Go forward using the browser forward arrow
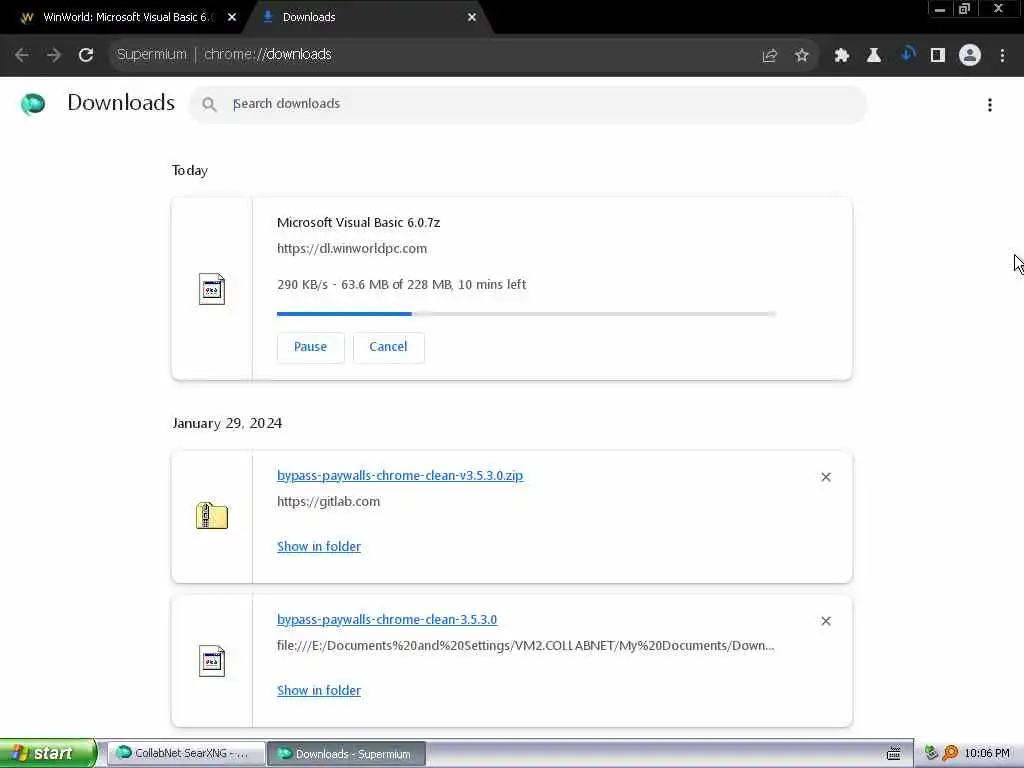1024x768 pixels. point(54,55)
